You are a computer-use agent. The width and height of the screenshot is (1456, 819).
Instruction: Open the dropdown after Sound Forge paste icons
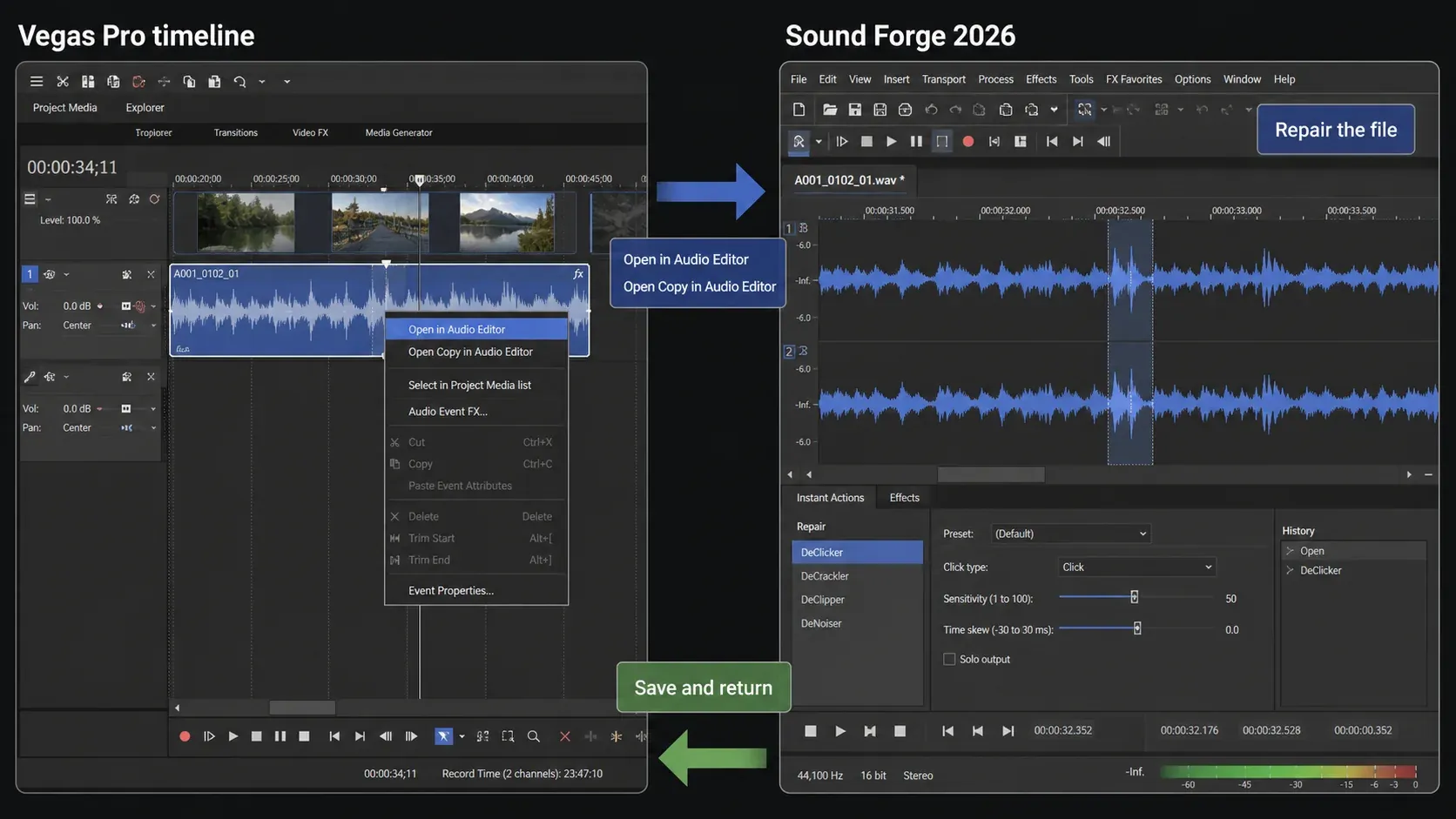tap(1054, 110)
